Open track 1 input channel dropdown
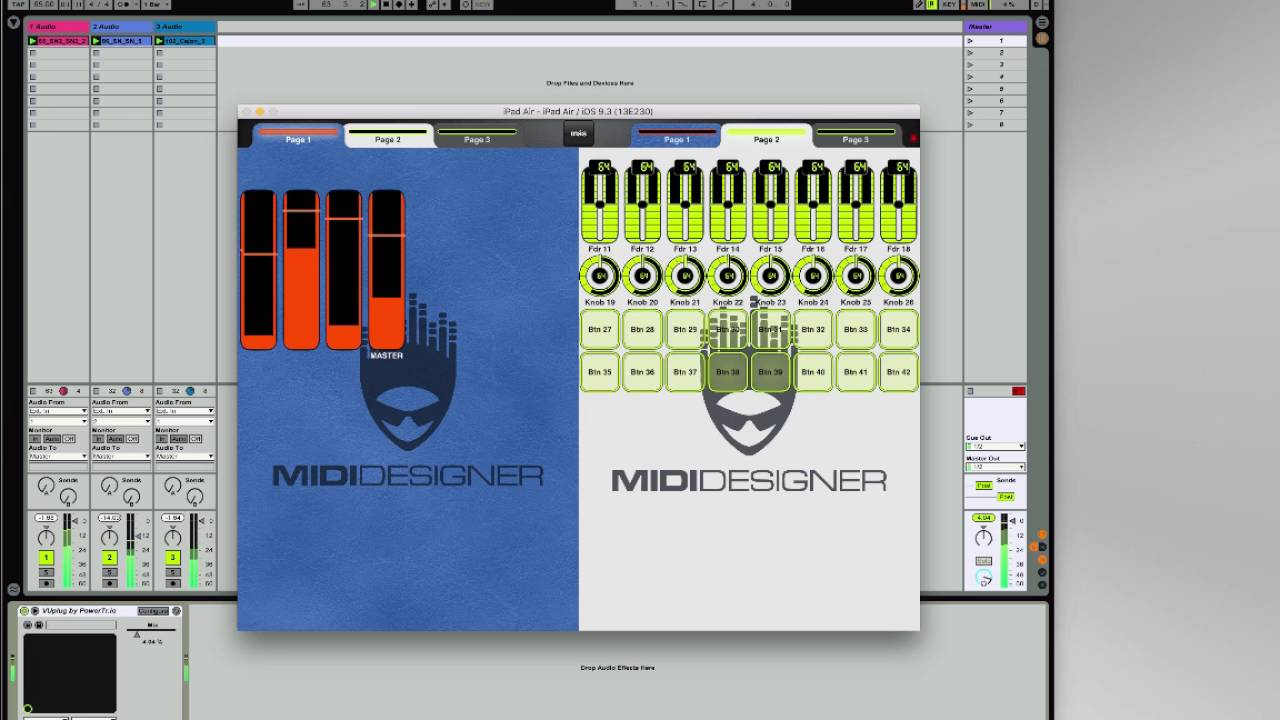 (x=58, y=420)
